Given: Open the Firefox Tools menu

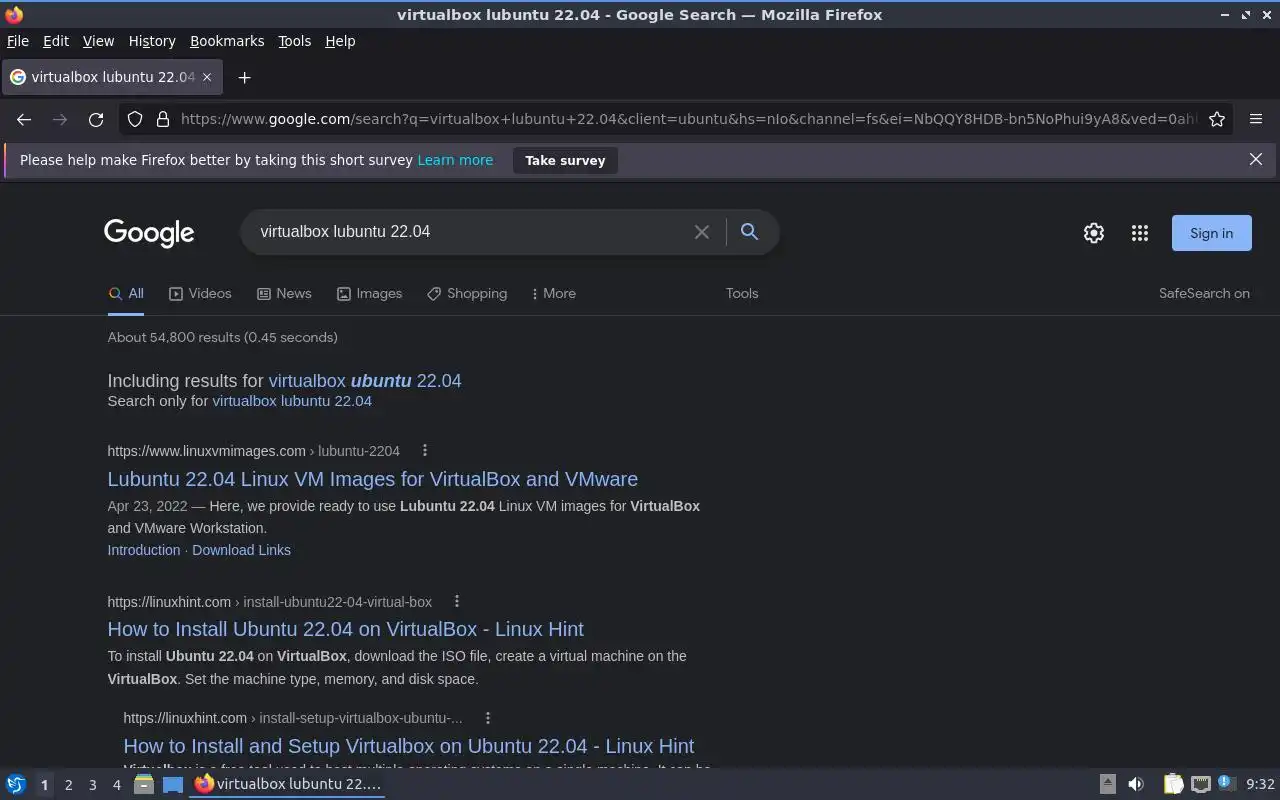Looking at the screenshot, I should (x=294, y=41).
